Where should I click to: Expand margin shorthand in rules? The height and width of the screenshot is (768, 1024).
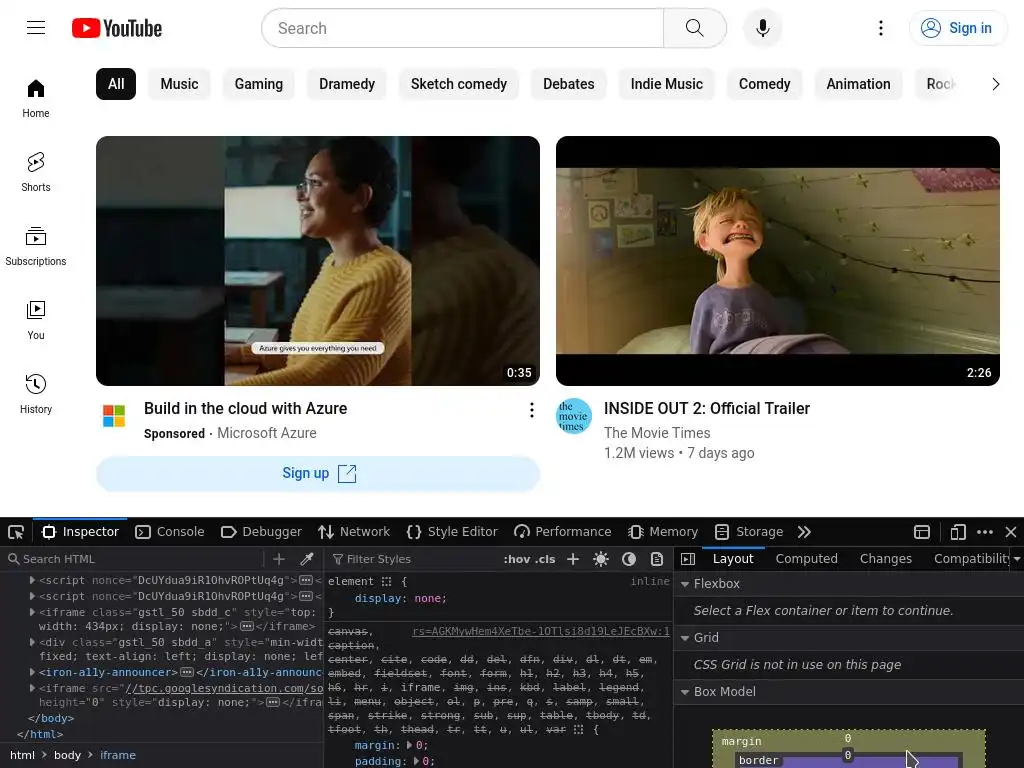[x=409, y=745]
